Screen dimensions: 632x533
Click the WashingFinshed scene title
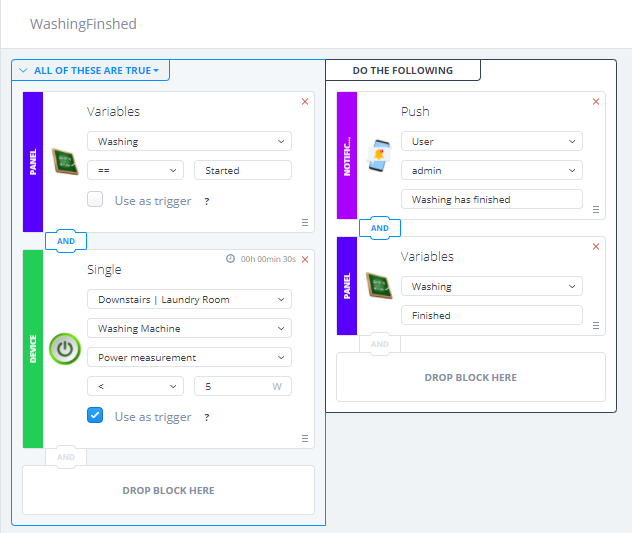[83, 24]
